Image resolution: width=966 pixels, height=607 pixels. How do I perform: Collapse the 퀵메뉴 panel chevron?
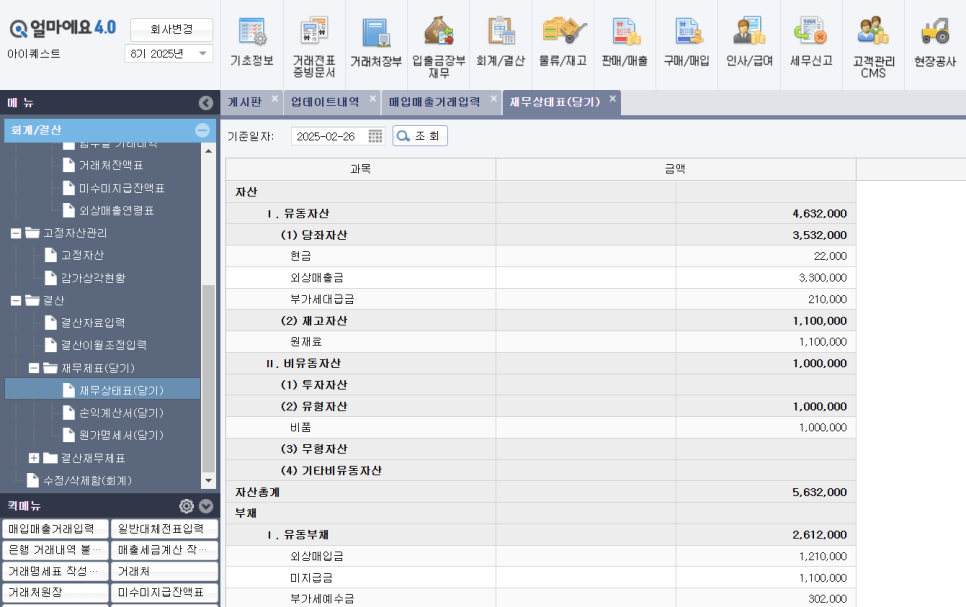tap(206, 506)
